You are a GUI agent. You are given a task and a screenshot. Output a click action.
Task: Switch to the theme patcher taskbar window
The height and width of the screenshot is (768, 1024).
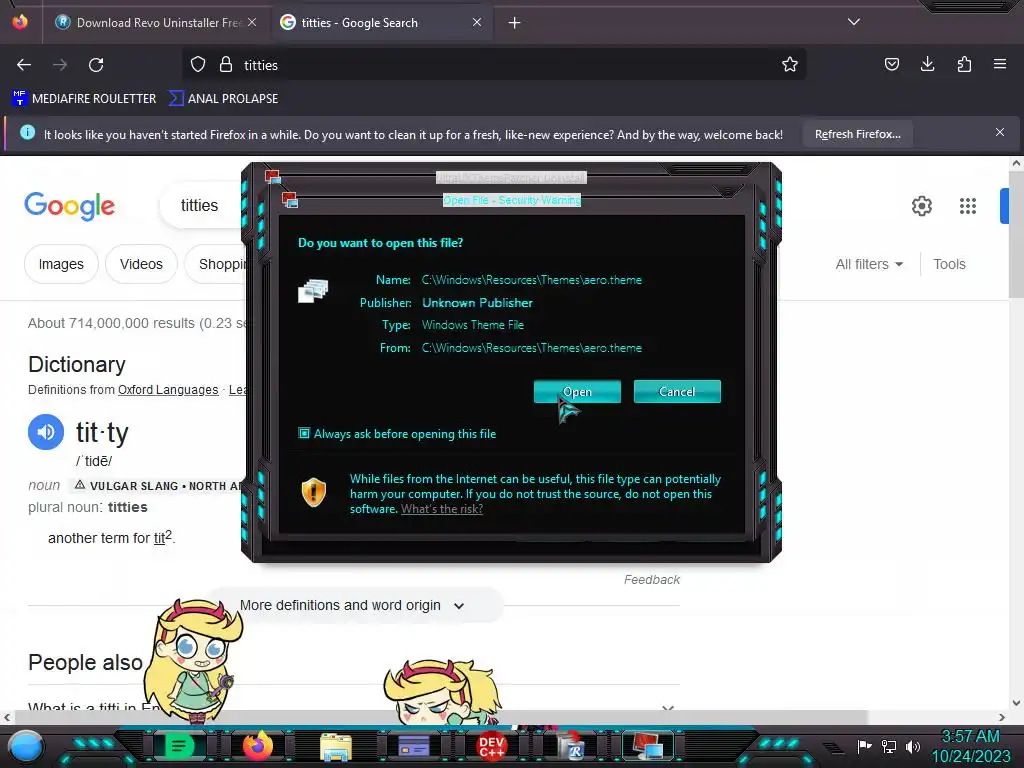tap(647, 746)
